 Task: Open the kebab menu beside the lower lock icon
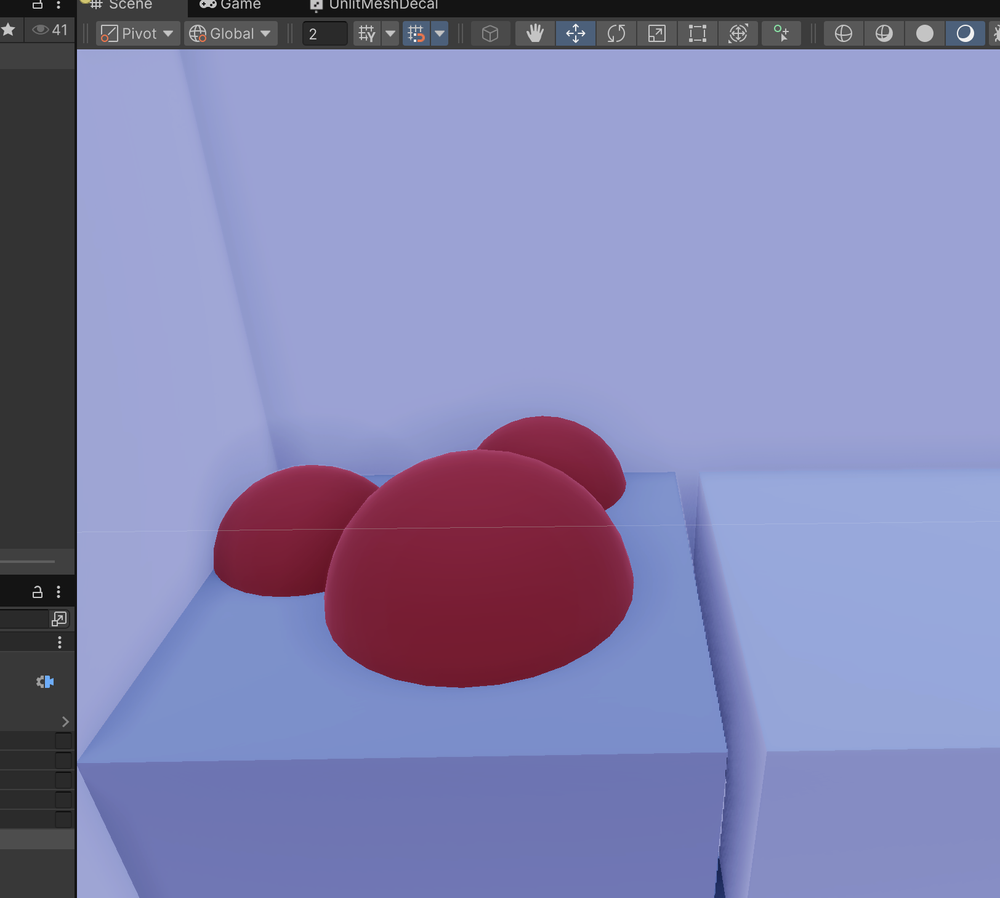pos(59,592)
